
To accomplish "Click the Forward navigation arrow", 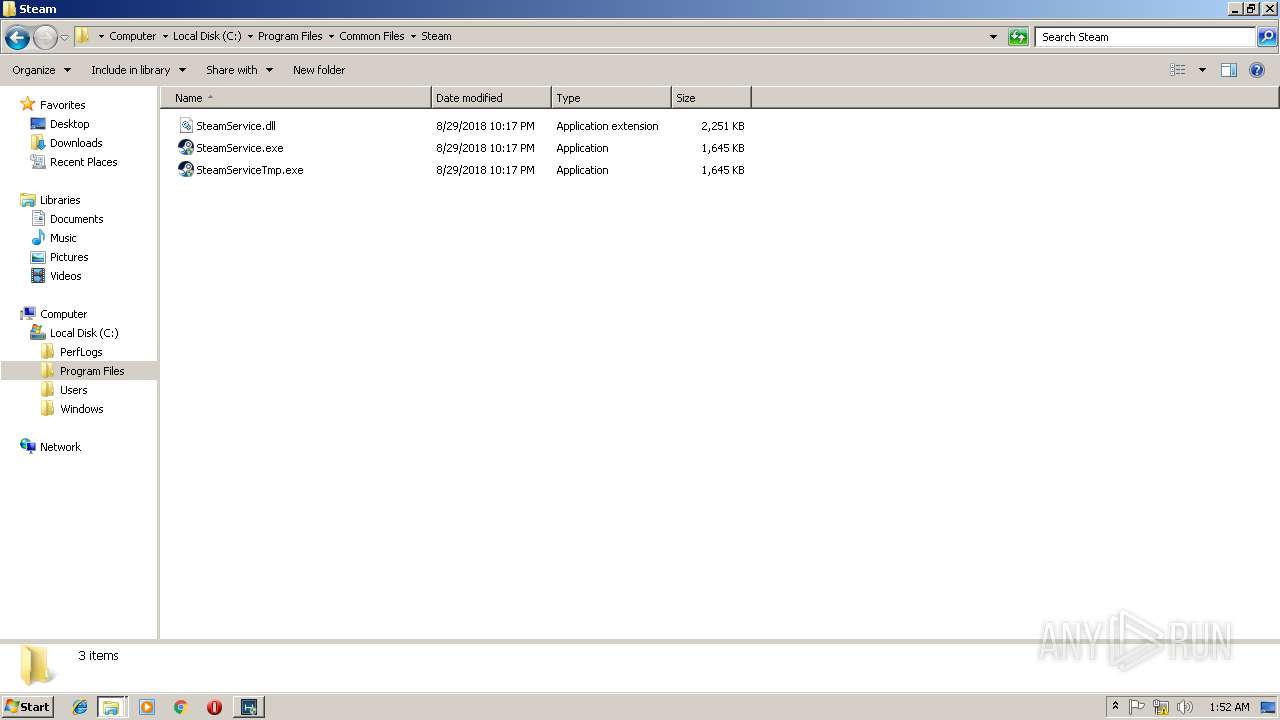I will (x=45, y=38).
